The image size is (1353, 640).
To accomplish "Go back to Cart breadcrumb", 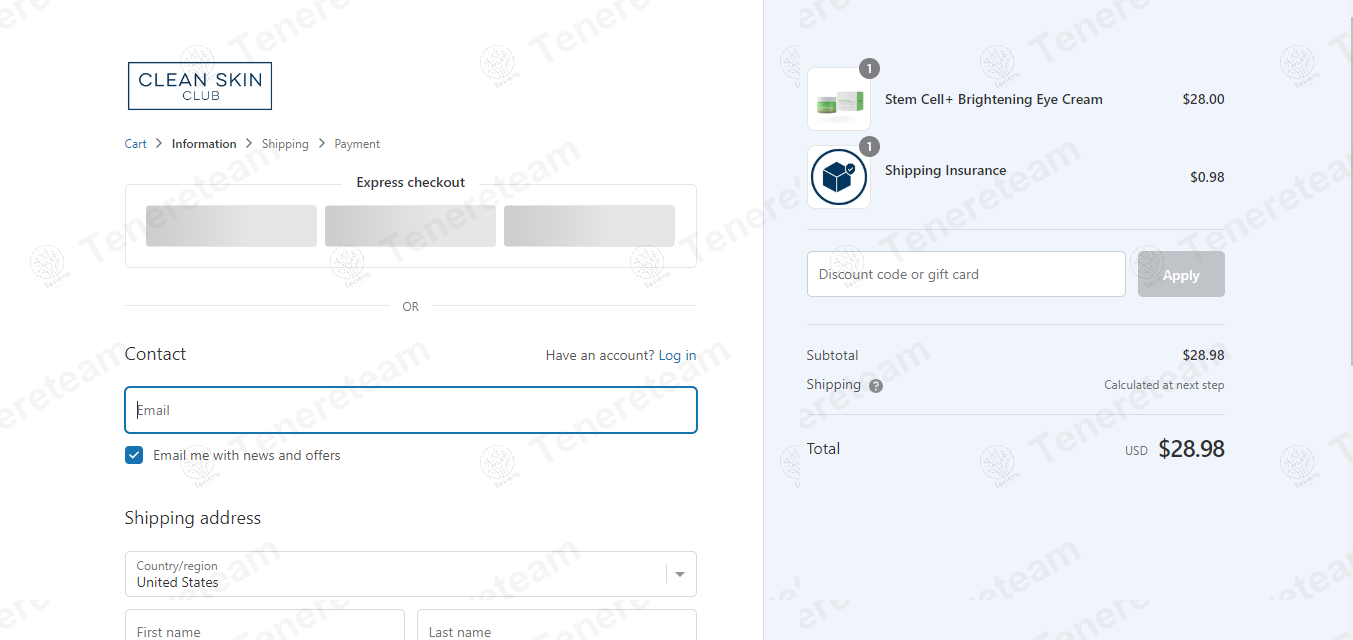I will click(x=135, y=144).
